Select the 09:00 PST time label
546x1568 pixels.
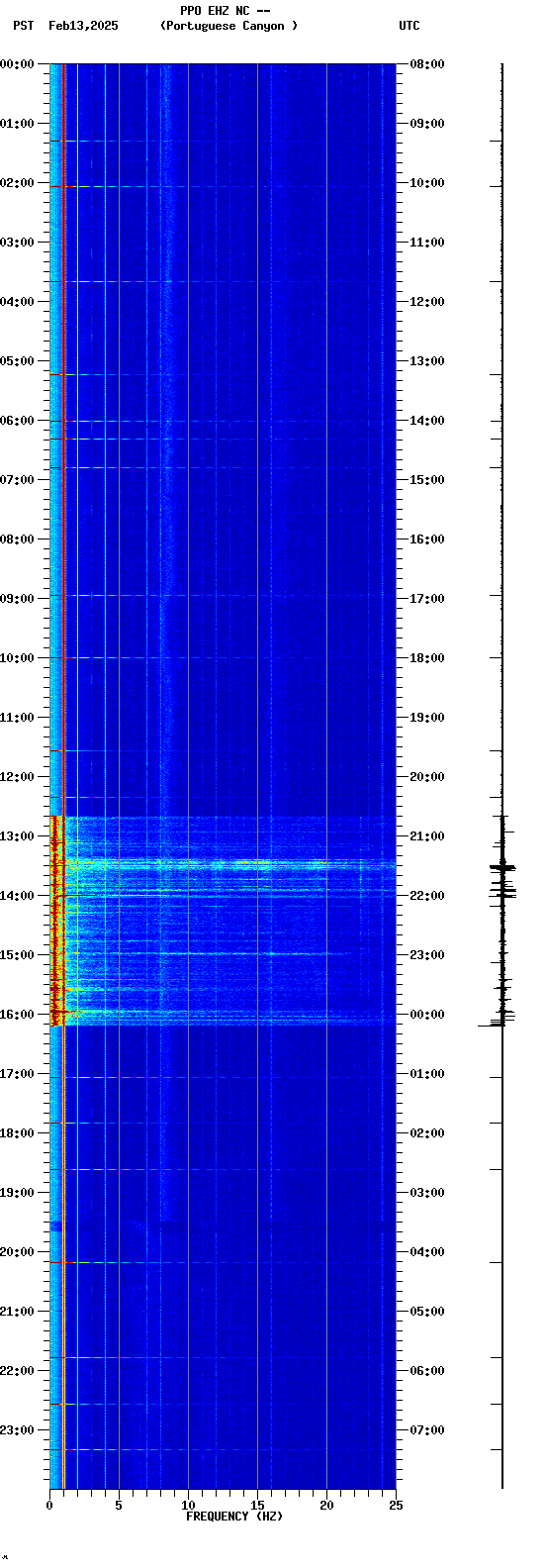click(x=18, y=599)
